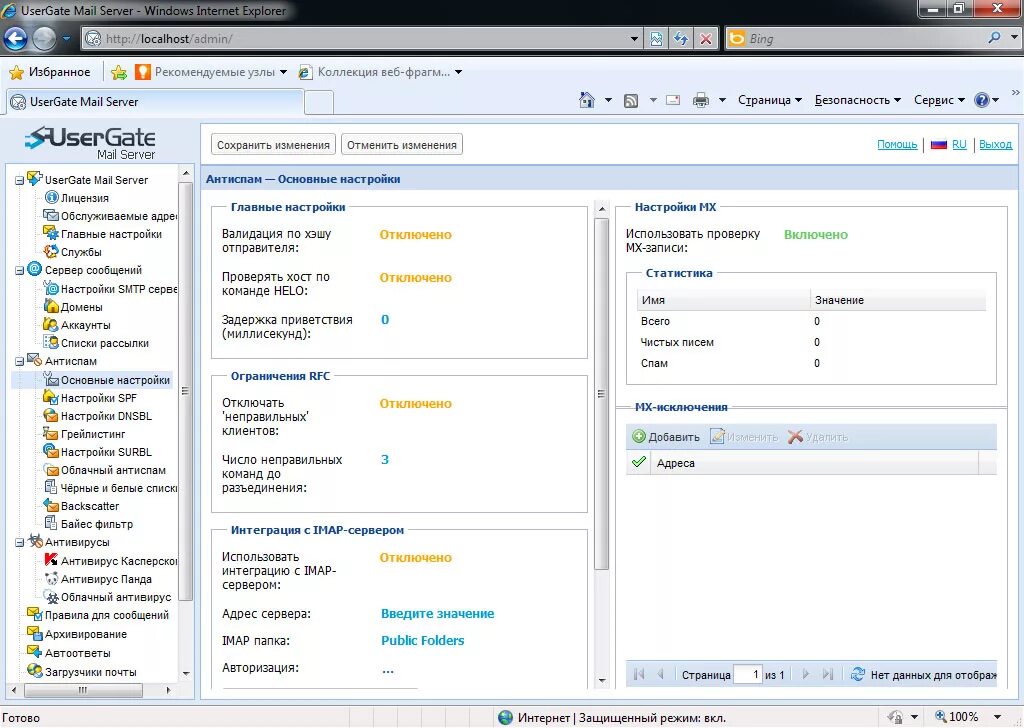The image size is (1024, 728).
Task: Click the sidebar horizontal scrollbar thumb
Action: 83,689
